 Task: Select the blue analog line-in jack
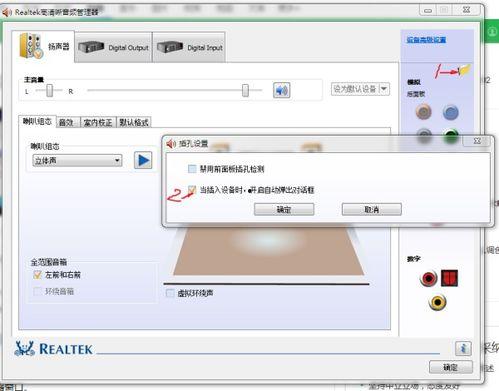click(x=450, y=112)
